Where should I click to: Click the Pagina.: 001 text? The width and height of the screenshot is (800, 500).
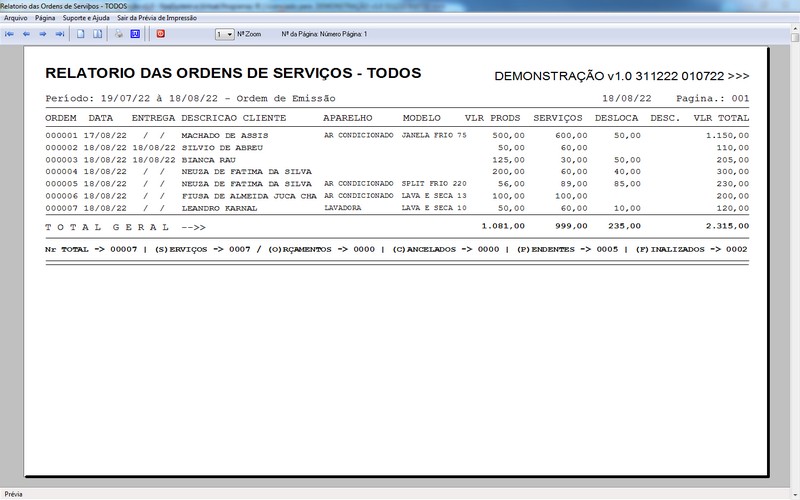pos(713,98)
